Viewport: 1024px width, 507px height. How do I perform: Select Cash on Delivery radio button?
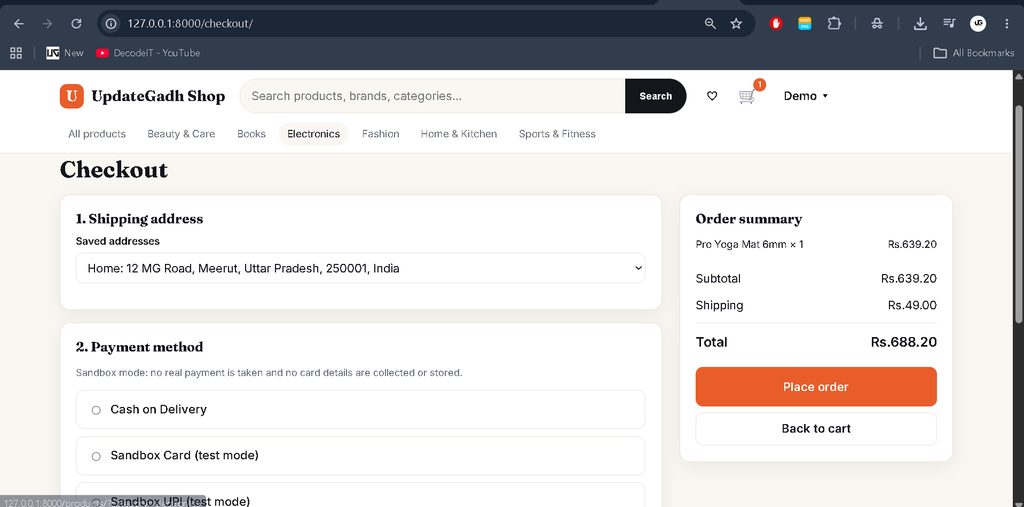tap(96, 410)
